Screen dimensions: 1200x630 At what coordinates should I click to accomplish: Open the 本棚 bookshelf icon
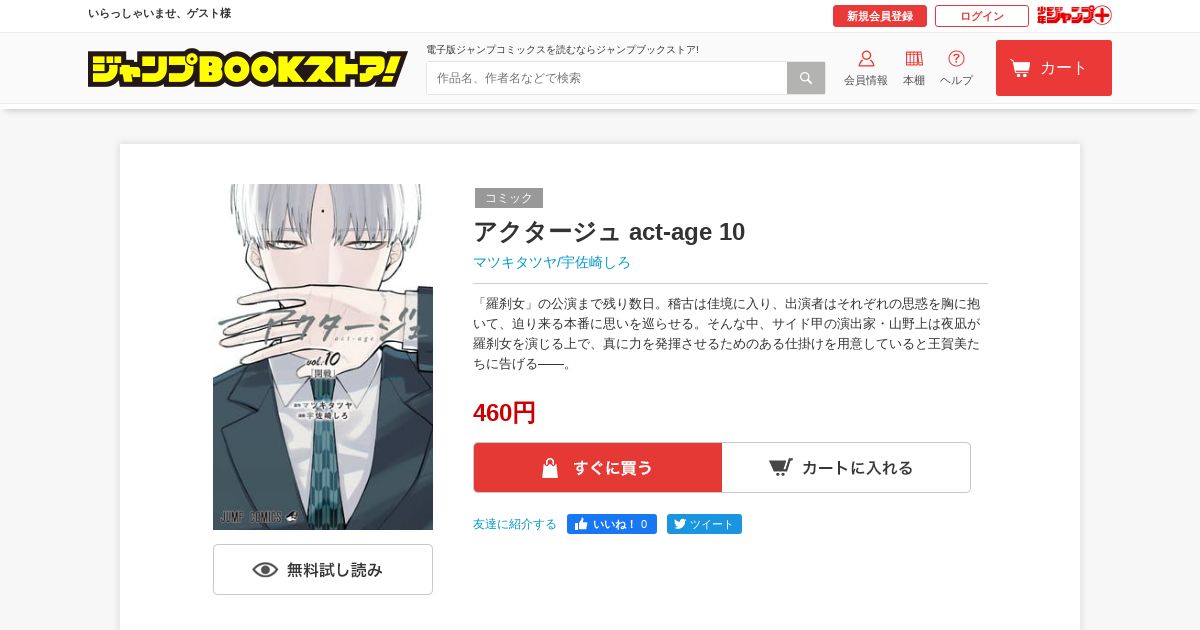pyautogui.click(x=914, y=68)
